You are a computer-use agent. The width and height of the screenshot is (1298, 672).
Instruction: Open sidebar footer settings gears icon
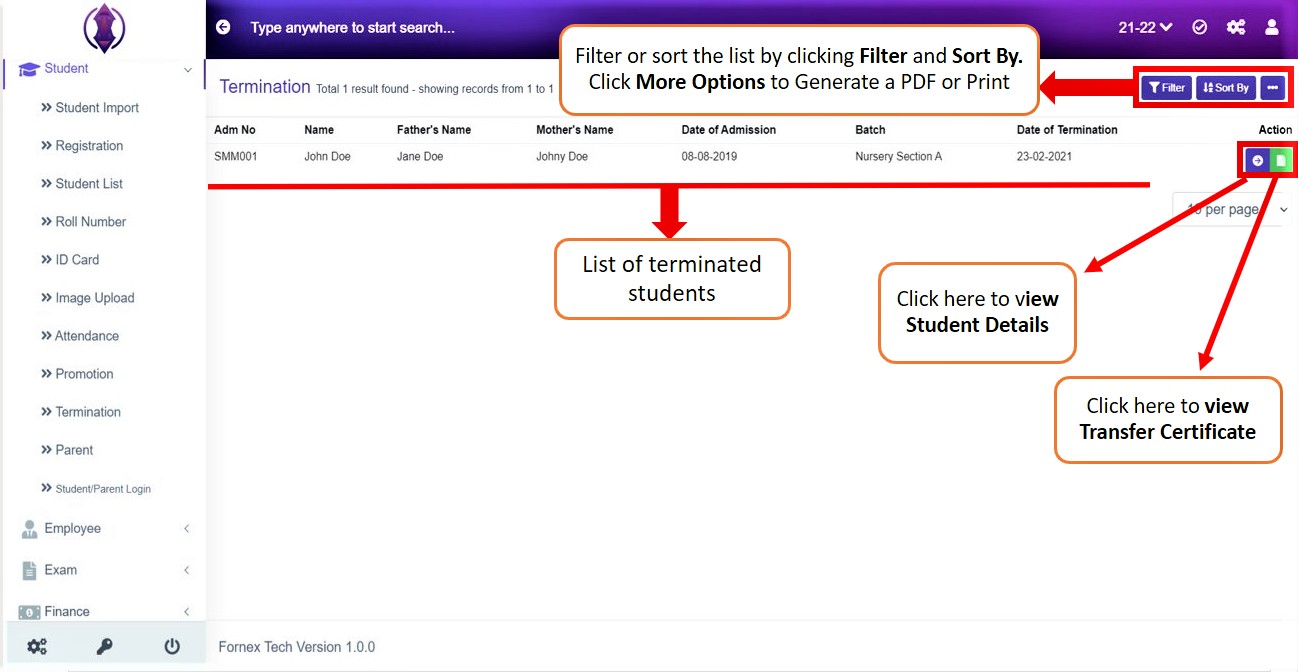pyautogui.click(x=37, y=647)
